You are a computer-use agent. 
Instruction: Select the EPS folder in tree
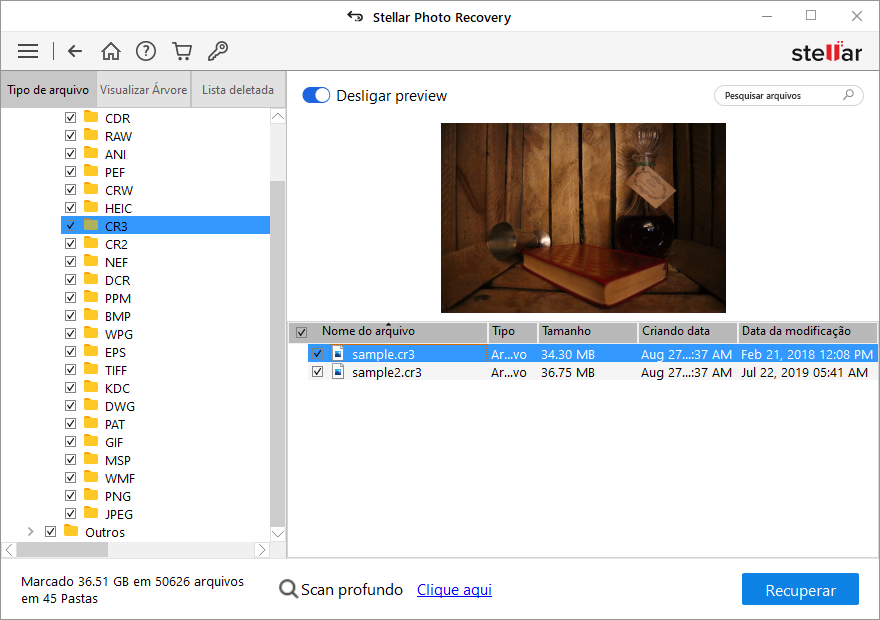[x=115, y=352]
